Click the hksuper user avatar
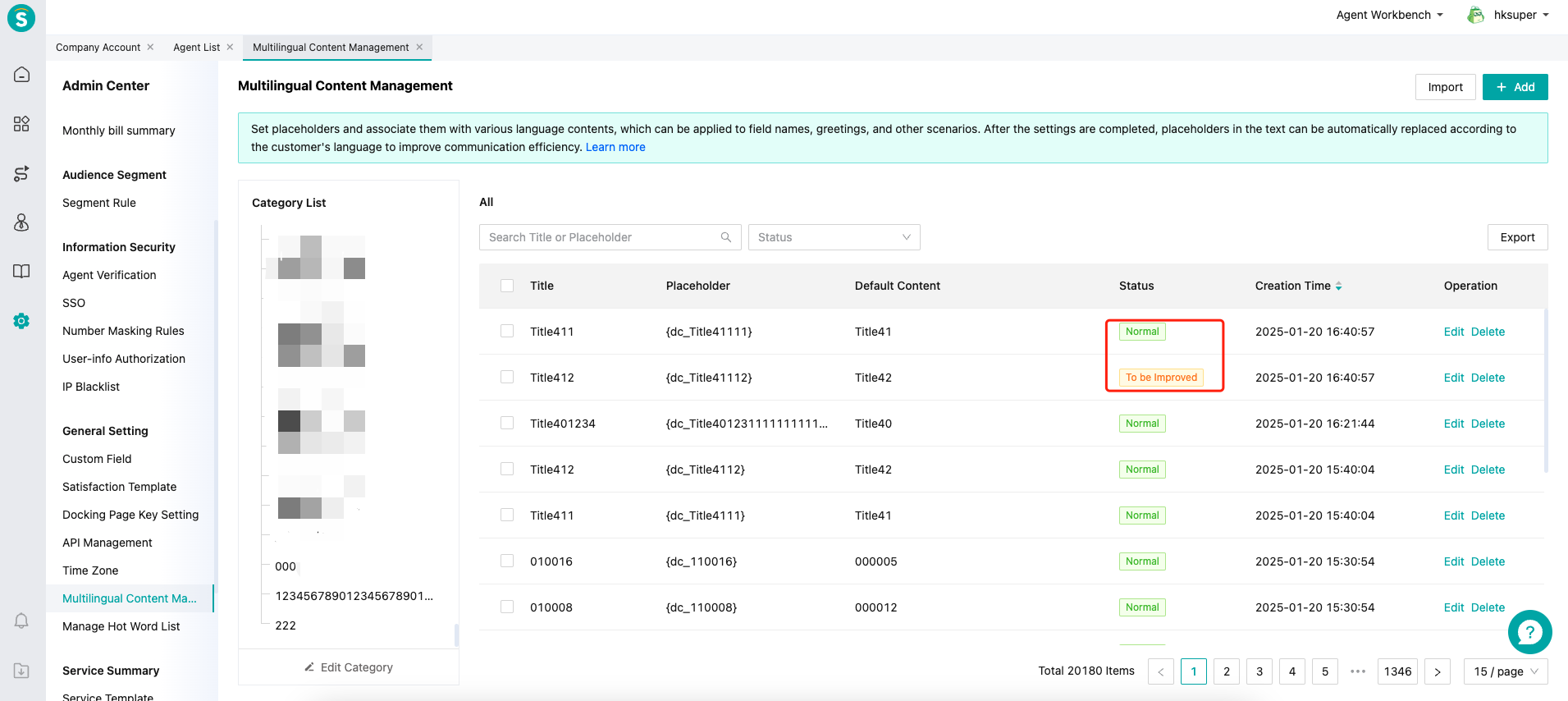The image size is (1568, 701). 1475,15
